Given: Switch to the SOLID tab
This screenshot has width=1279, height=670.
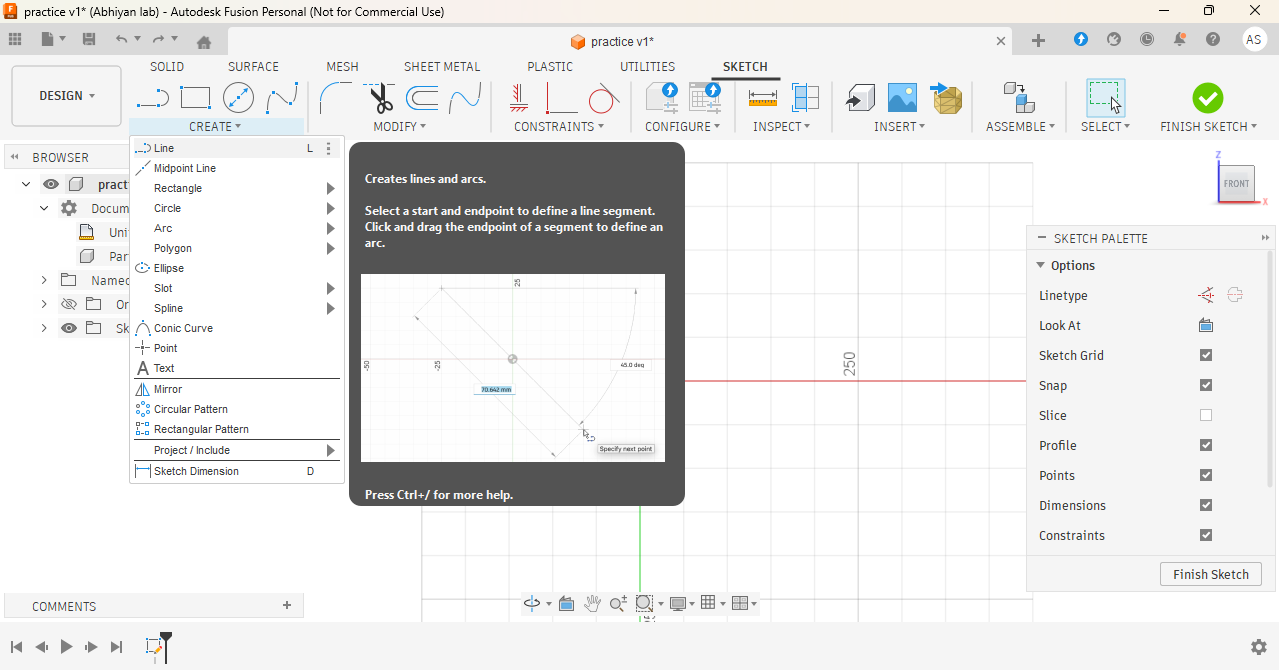Looking at the screenshot, I should pyautogui.click(x=167, y=67).
